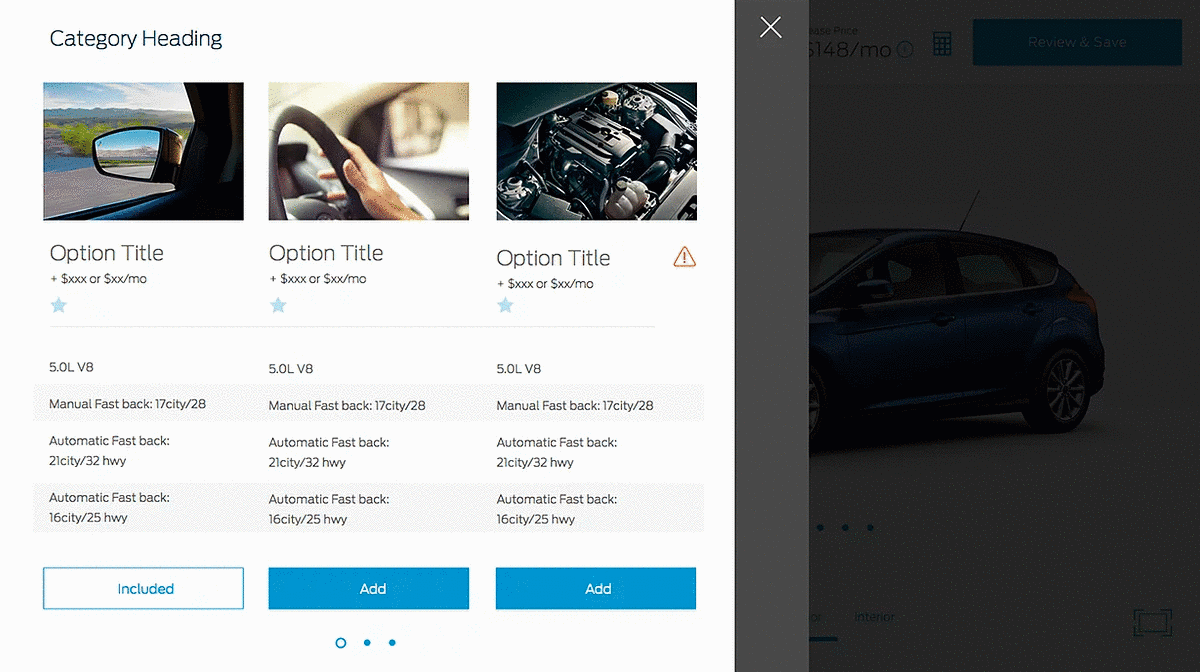Open the steering wheel thumbnail image
The width and height of the screenshot is (1200, 672).
369,151
